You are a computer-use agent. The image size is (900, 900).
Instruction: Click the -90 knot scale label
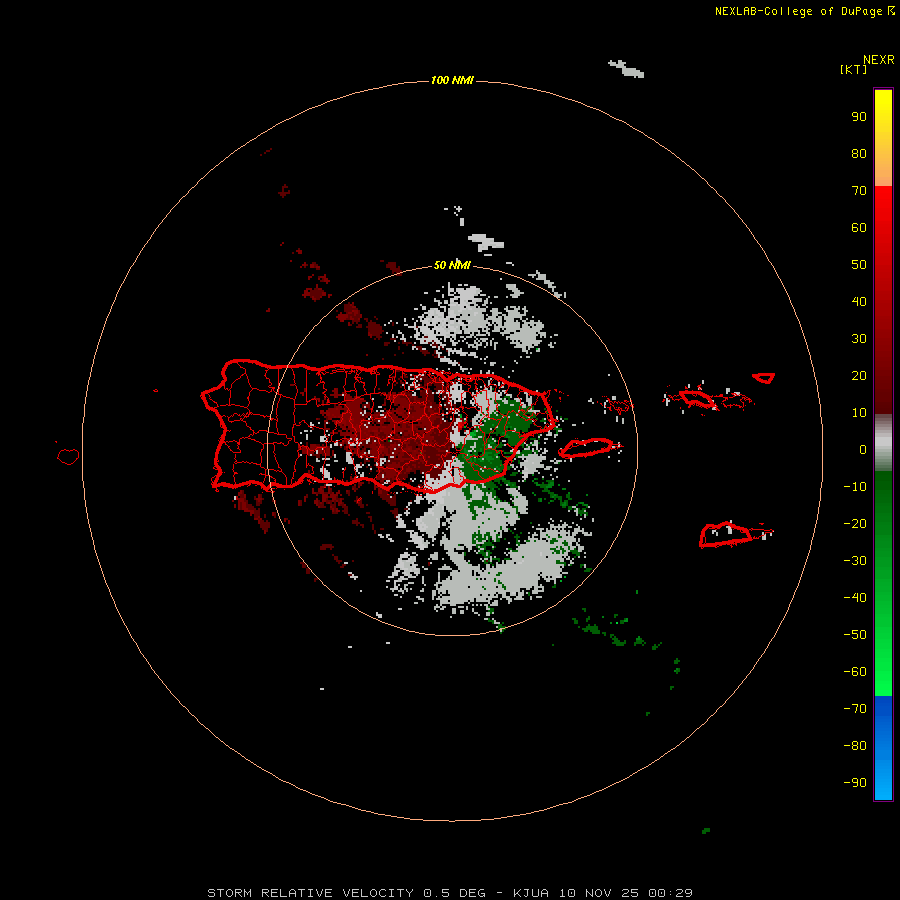(855, 783)
